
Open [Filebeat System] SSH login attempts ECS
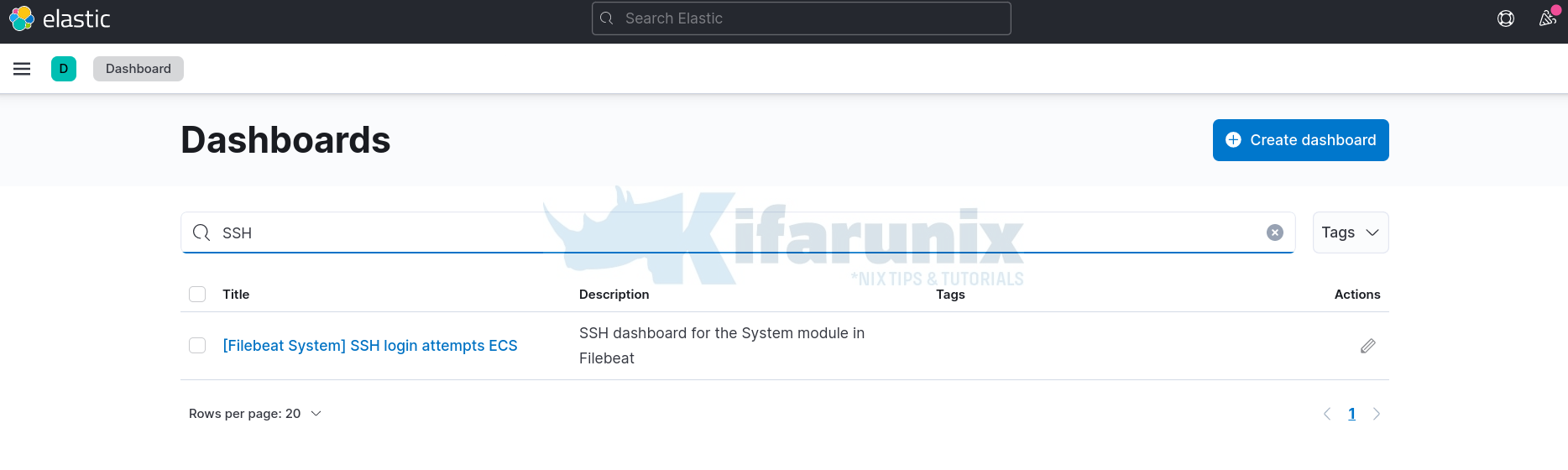coord(370,346)
